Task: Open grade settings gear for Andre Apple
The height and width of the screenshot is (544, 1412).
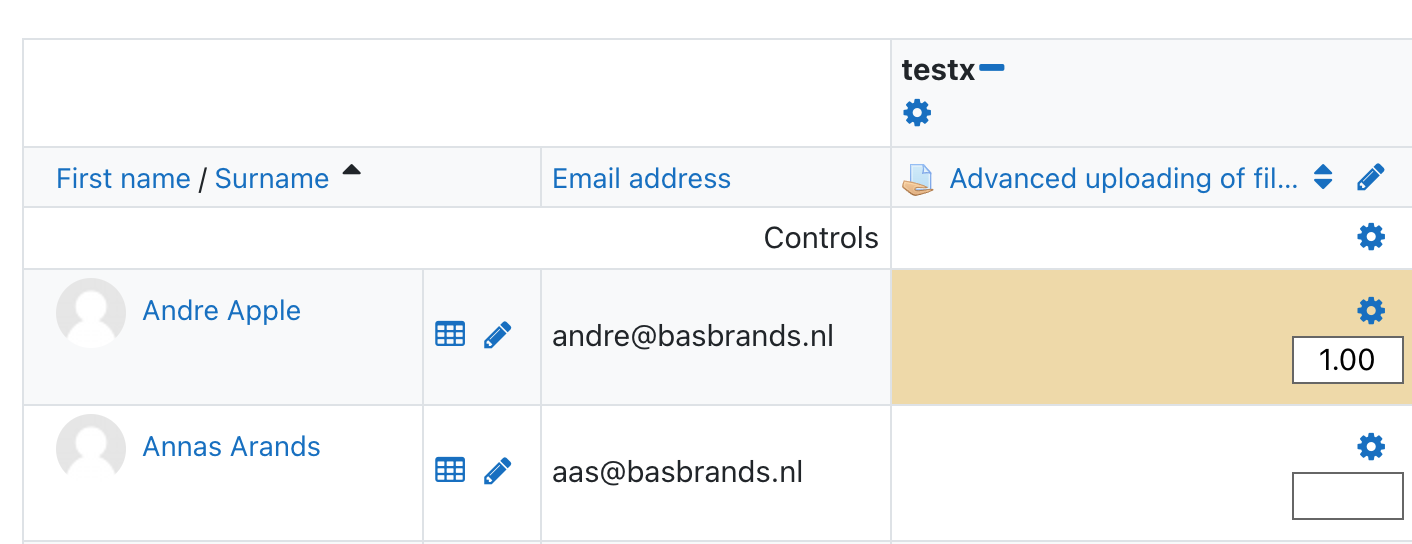Action: tap(1371, 311)
